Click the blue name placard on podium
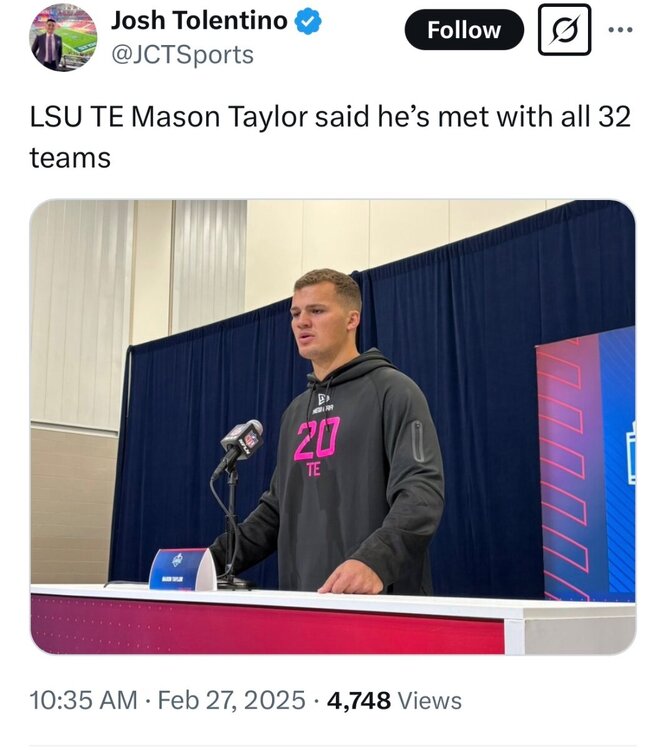Image resolution: width=666 pixels, height=750 pixels. 181,570
